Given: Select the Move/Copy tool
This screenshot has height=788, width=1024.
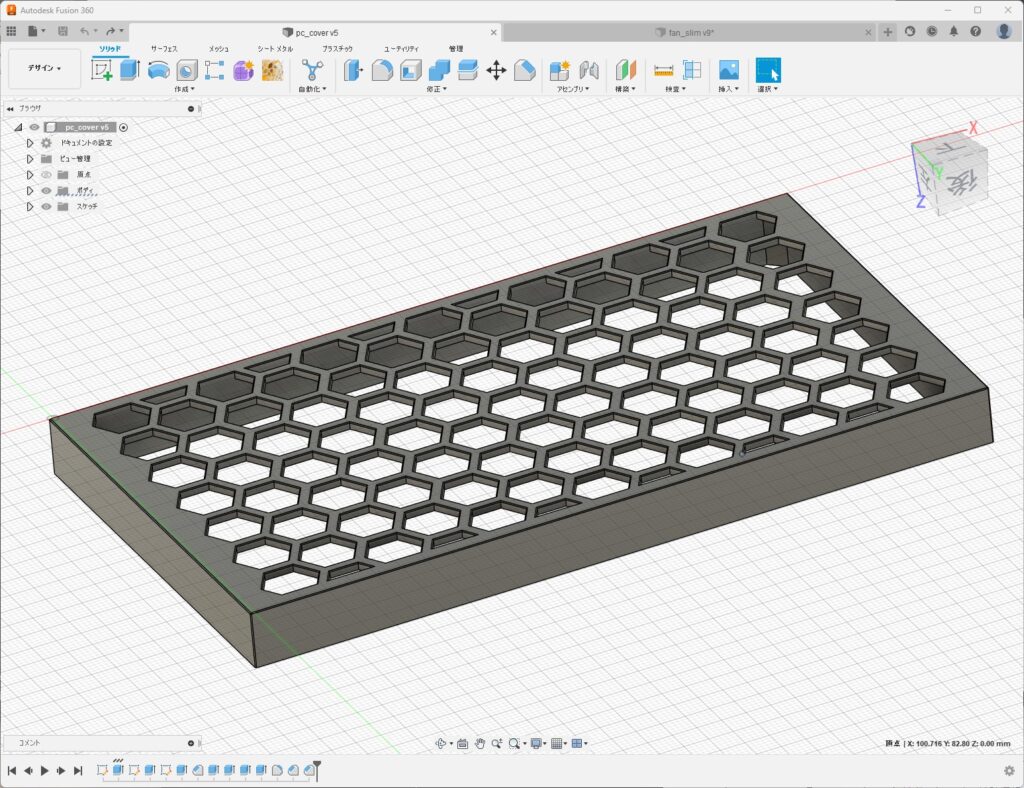Looking at the screenshot, I should (x=496, y=70).
